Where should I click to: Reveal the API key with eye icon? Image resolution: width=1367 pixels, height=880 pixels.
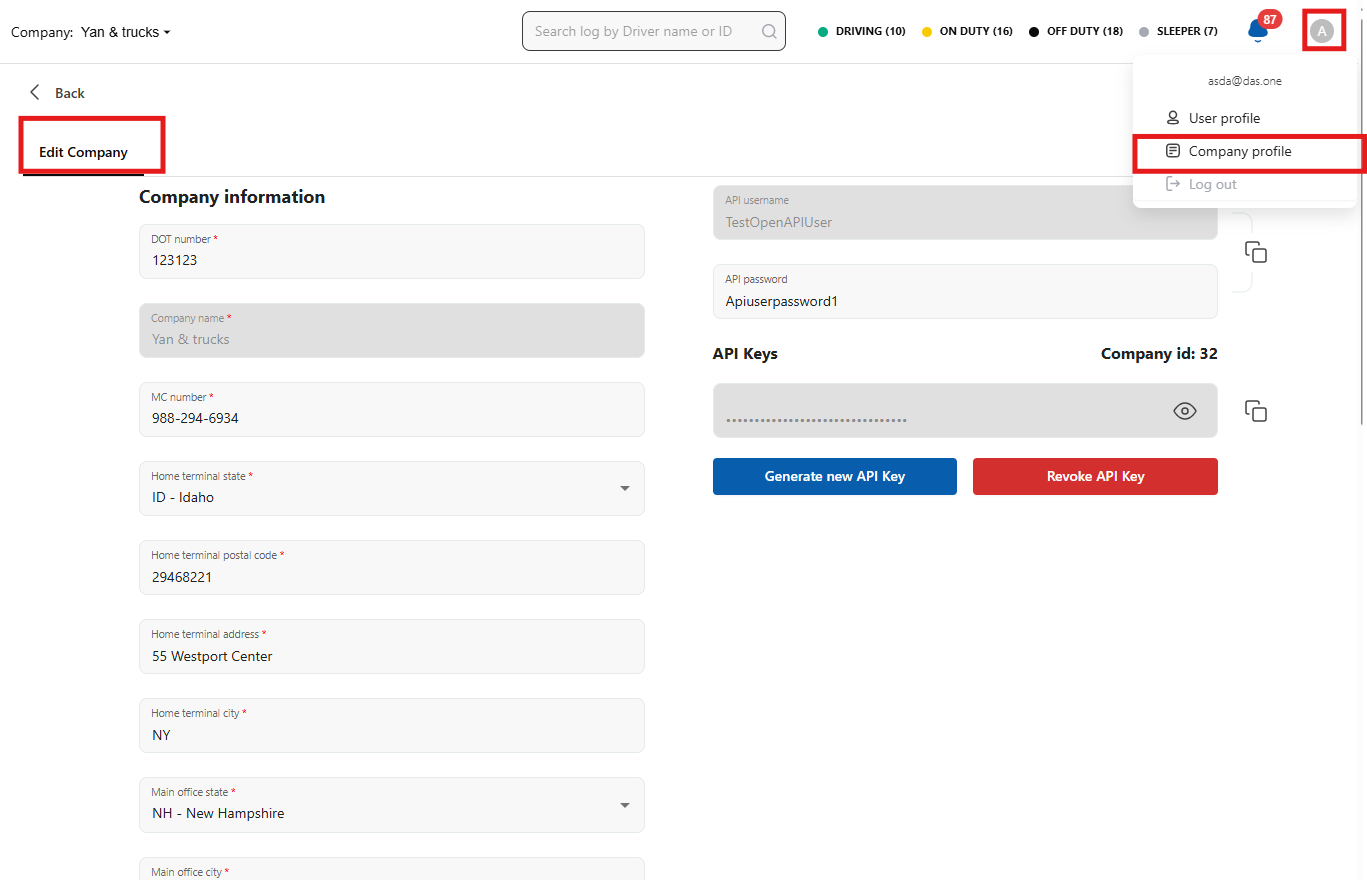pyautogui.click(x=1185, y=411)
